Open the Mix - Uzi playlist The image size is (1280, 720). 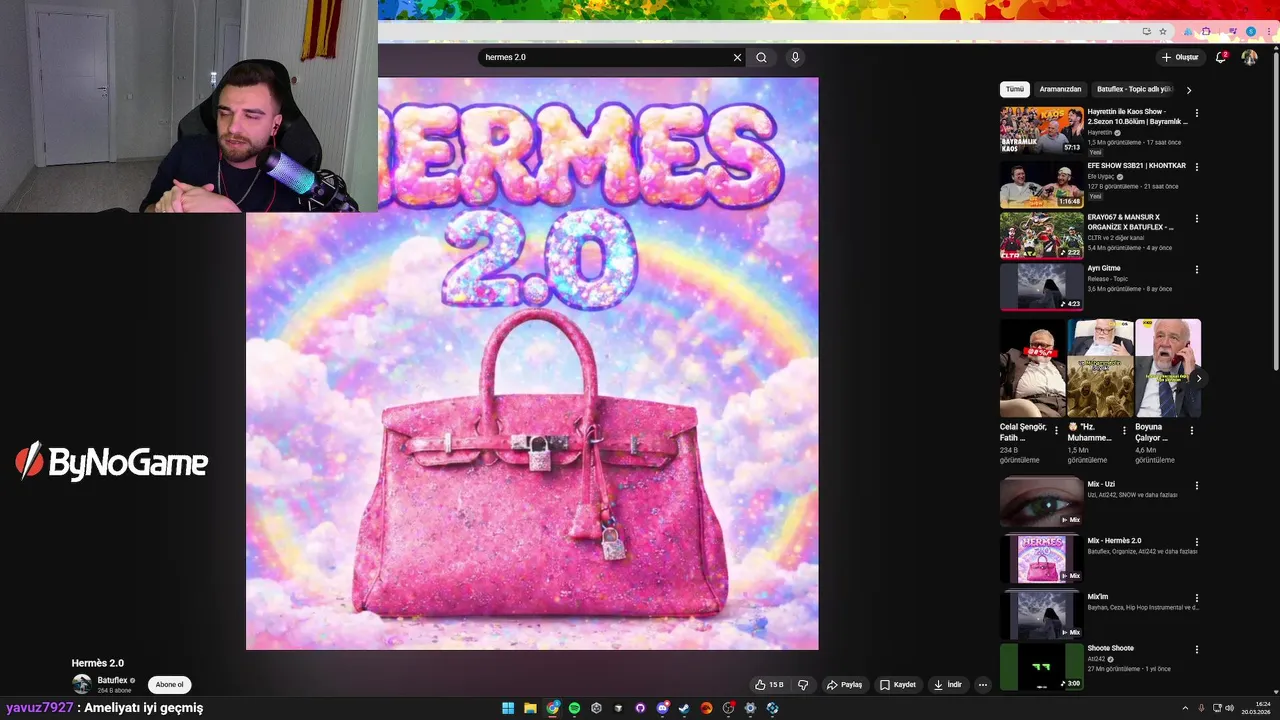(x=1041, y=502)
